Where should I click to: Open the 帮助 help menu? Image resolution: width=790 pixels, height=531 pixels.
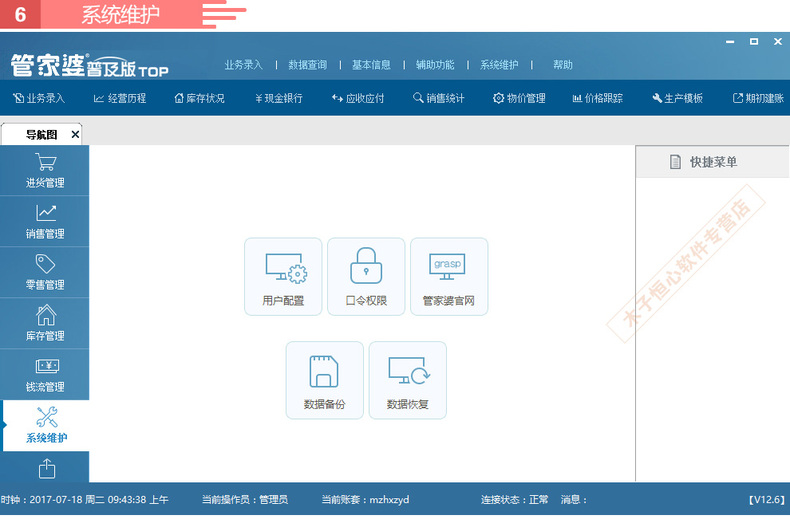pyautogui.click(x=563, y=65)
